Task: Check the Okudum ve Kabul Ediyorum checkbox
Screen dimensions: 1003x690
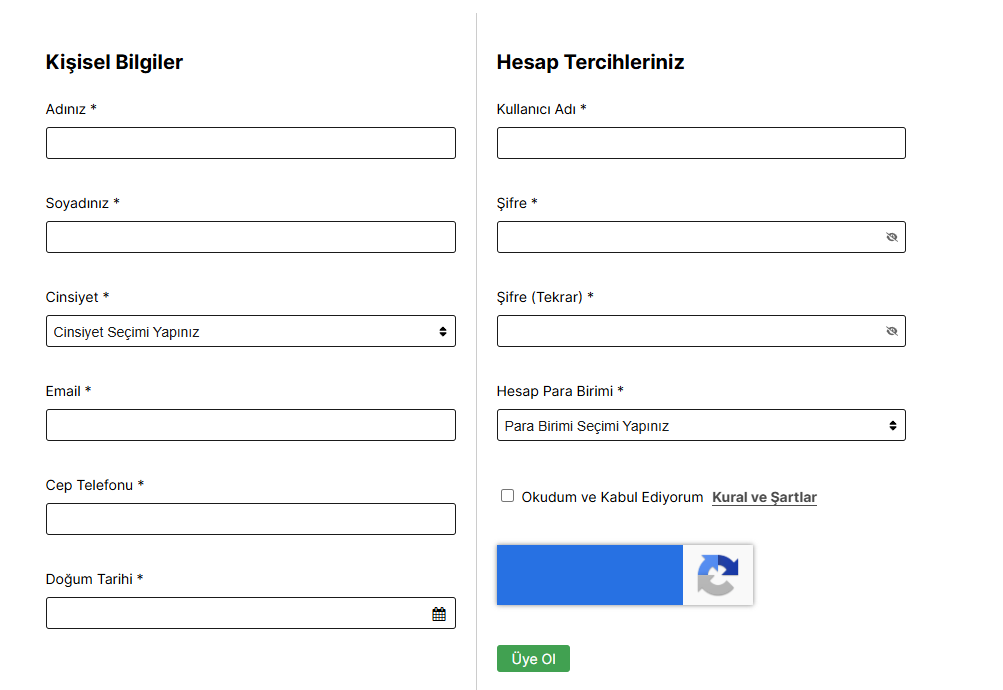Action: (x=507, y=496)
